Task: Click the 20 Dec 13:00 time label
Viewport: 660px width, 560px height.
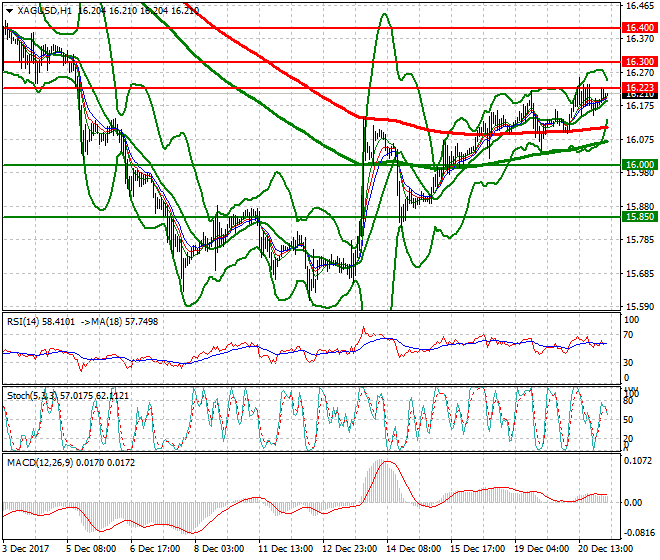Action: (607, 549)
